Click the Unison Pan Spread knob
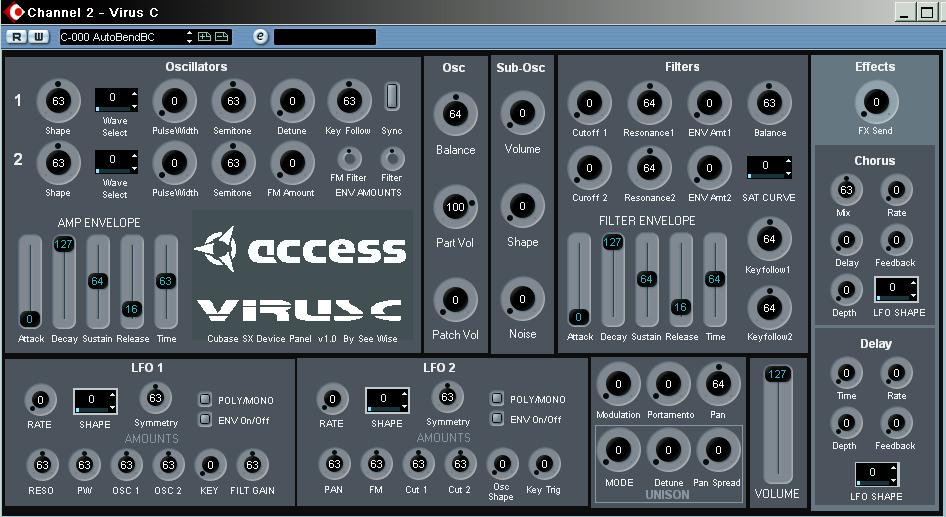Viewport: 946px width, 517px height. click(x=718, y=450)
